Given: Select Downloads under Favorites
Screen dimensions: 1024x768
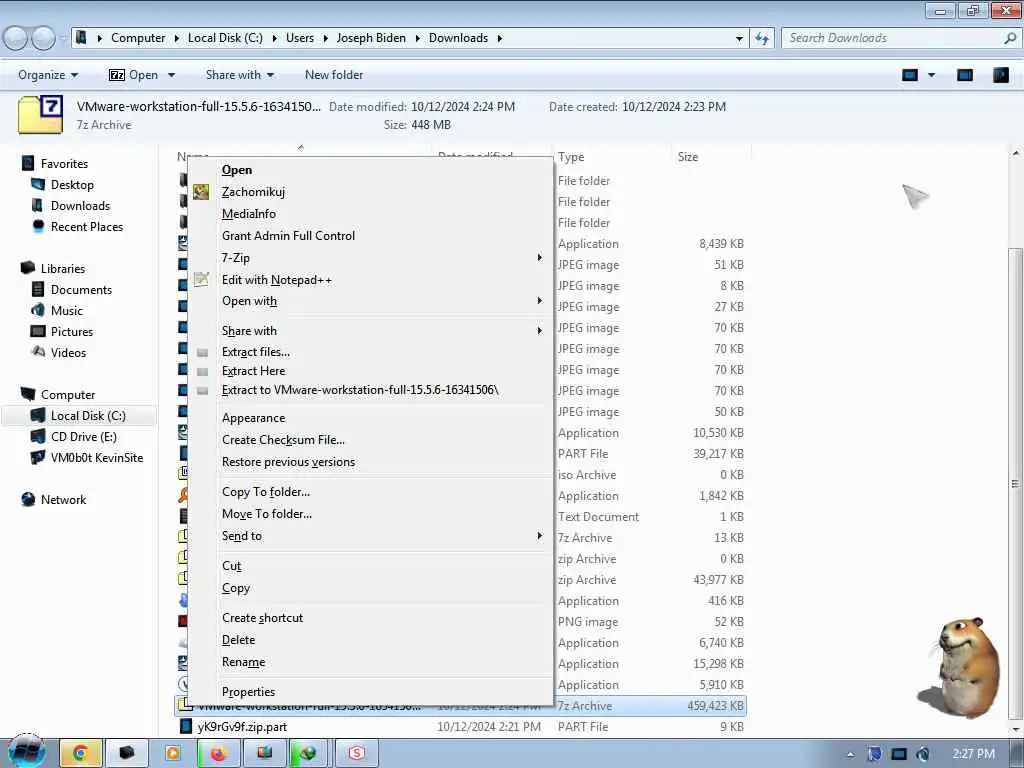Looking at the screenshot, I should pyautogui.click(x=80, y=206).
